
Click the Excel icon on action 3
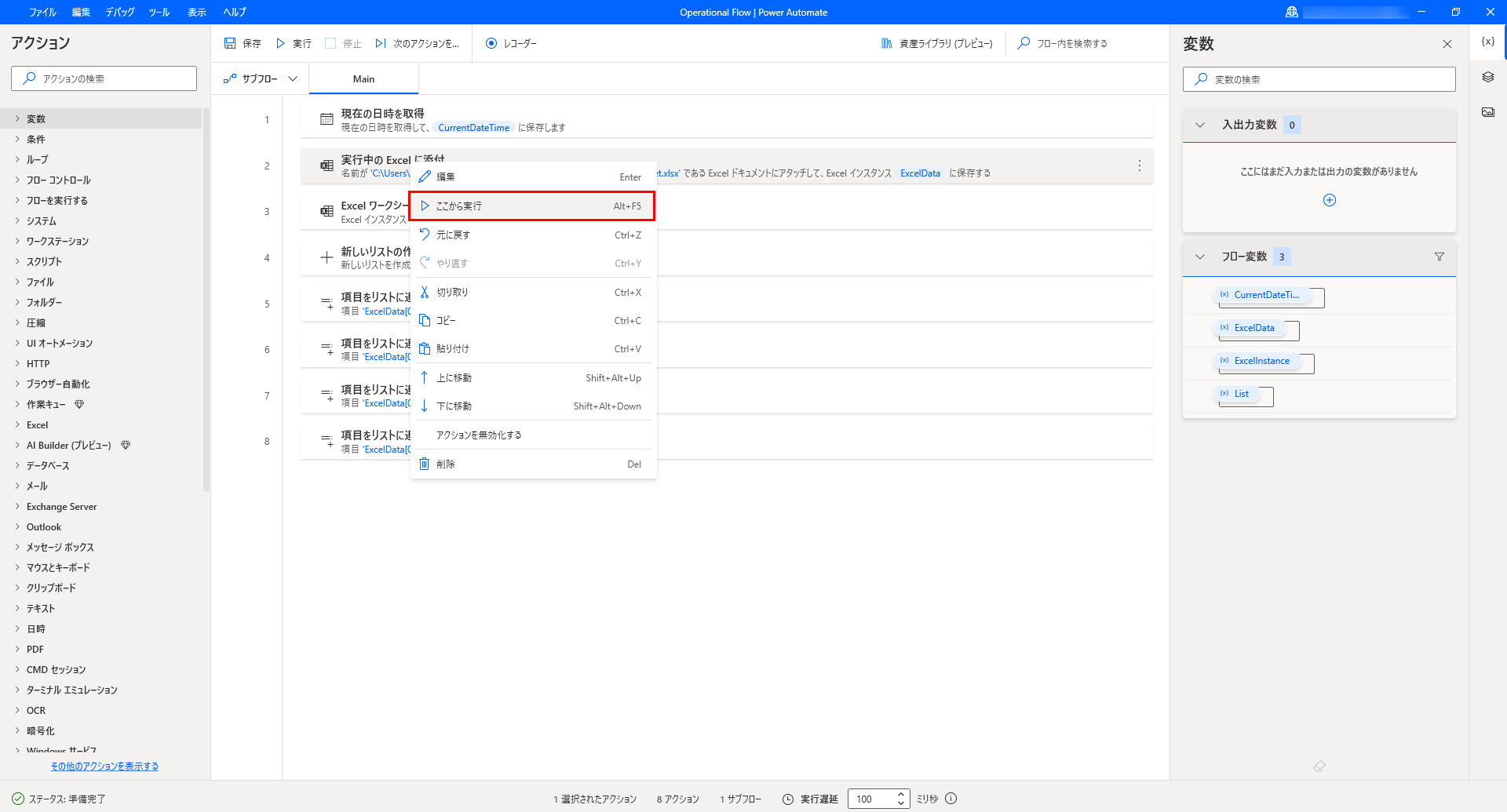327,211
